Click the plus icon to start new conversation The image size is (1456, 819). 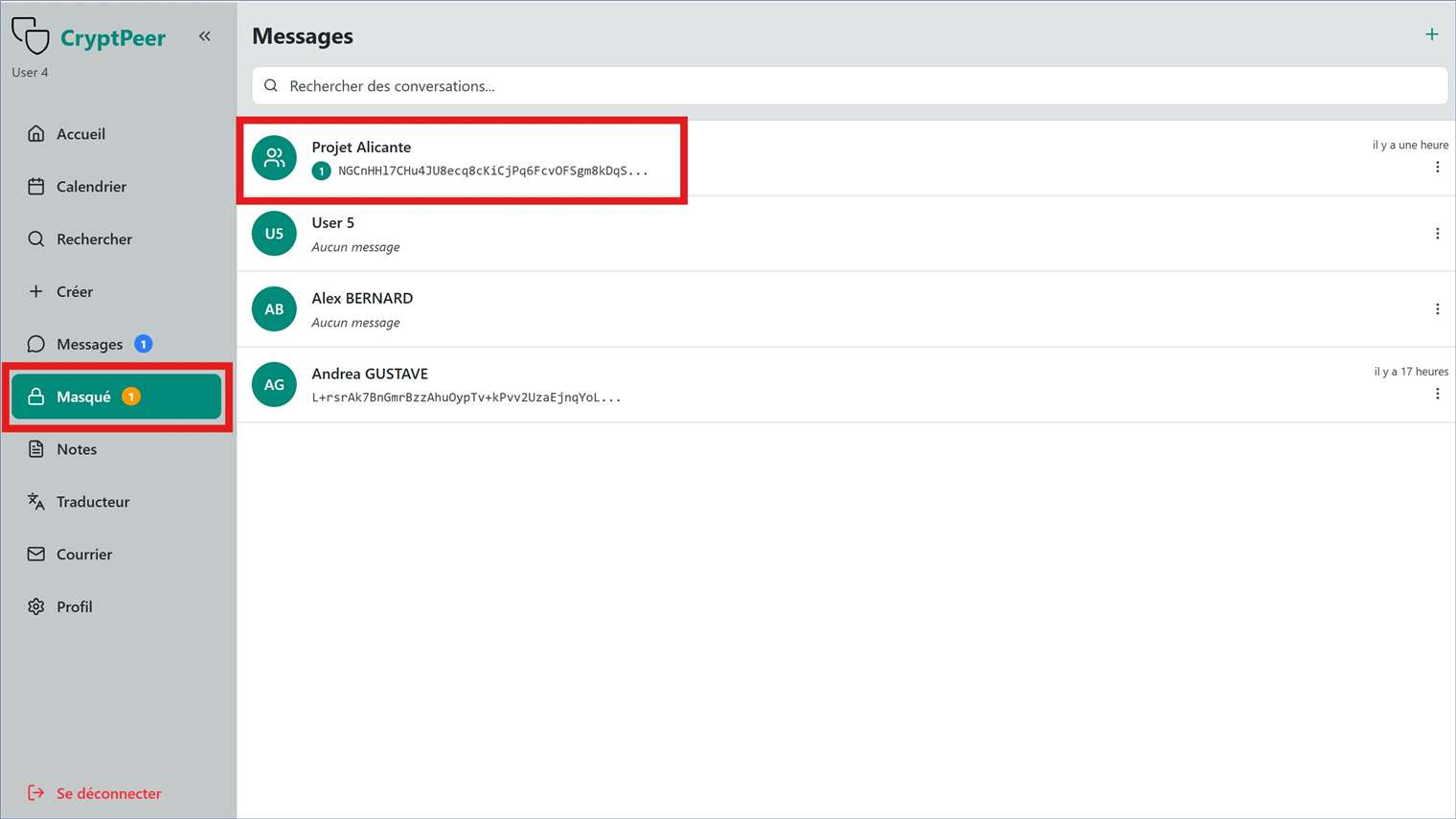point(1431,34)
